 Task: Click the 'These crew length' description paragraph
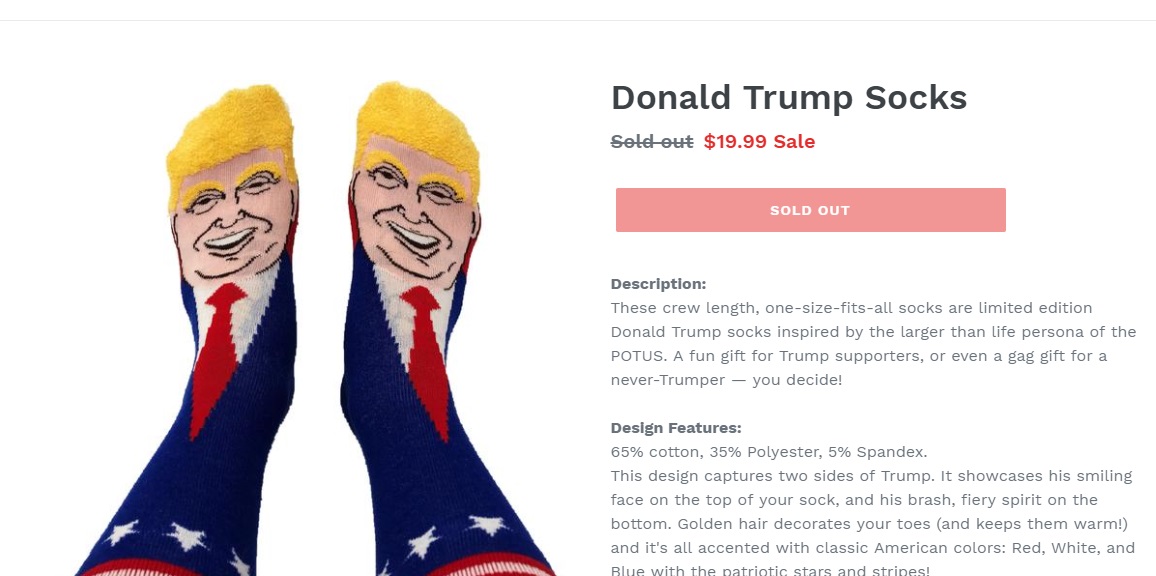click(874, 344)
